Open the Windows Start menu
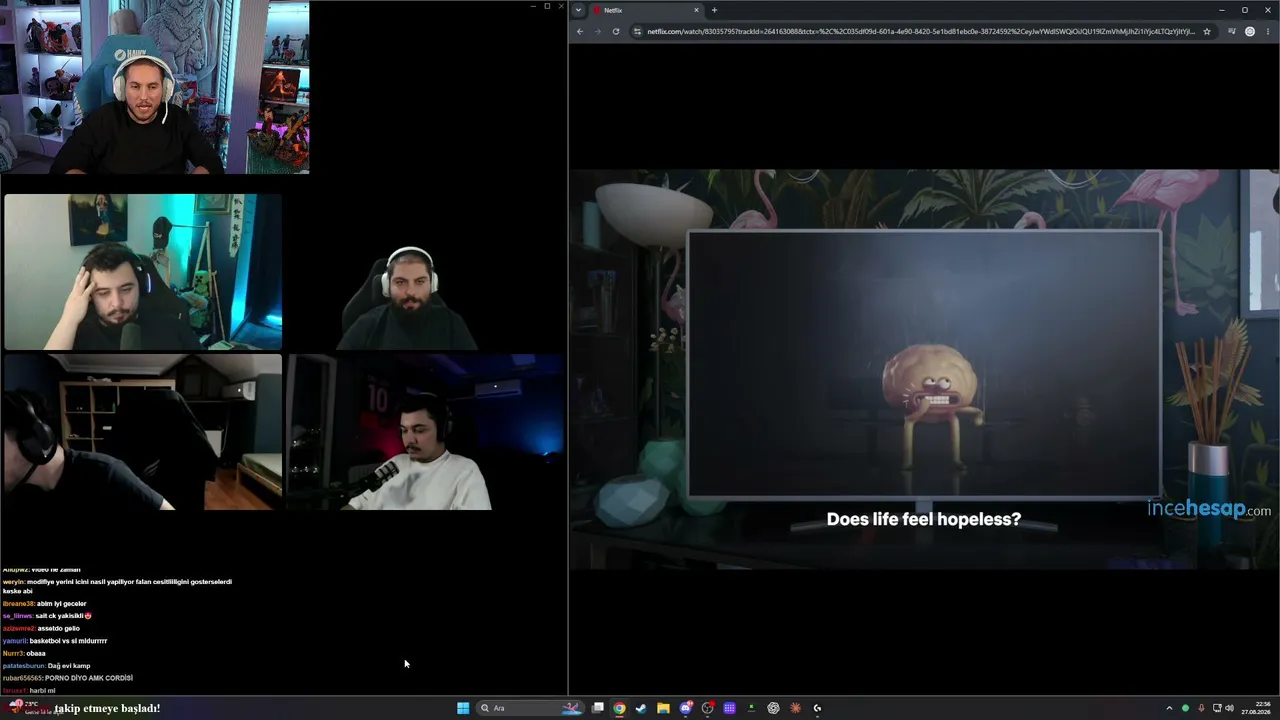The height and width of the screenshot is (720, 1280). pyautogui.click(x=463, y=708)
